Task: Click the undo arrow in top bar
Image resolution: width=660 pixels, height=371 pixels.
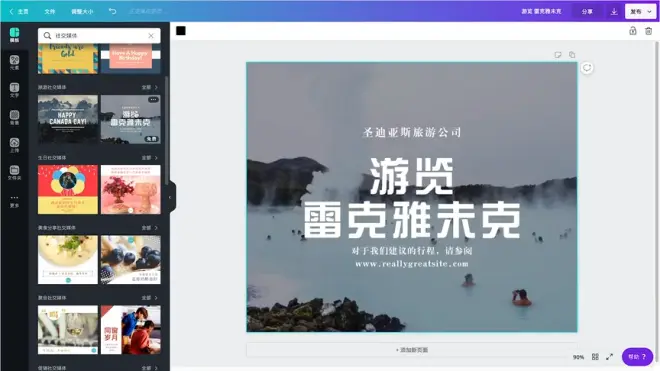Action: 112,11
